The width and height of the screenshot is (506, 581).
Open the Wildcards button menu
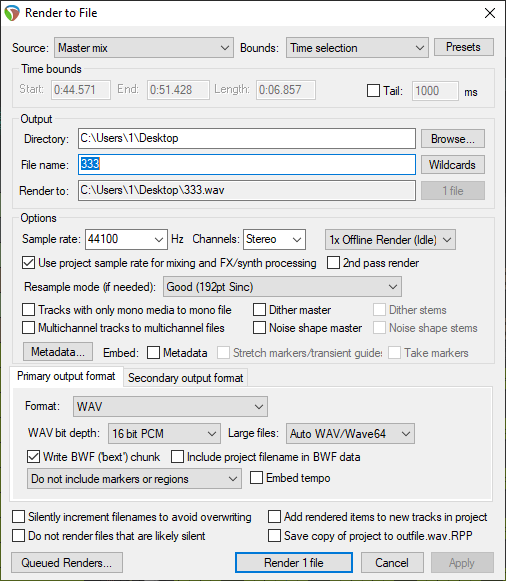click(453, 165)
